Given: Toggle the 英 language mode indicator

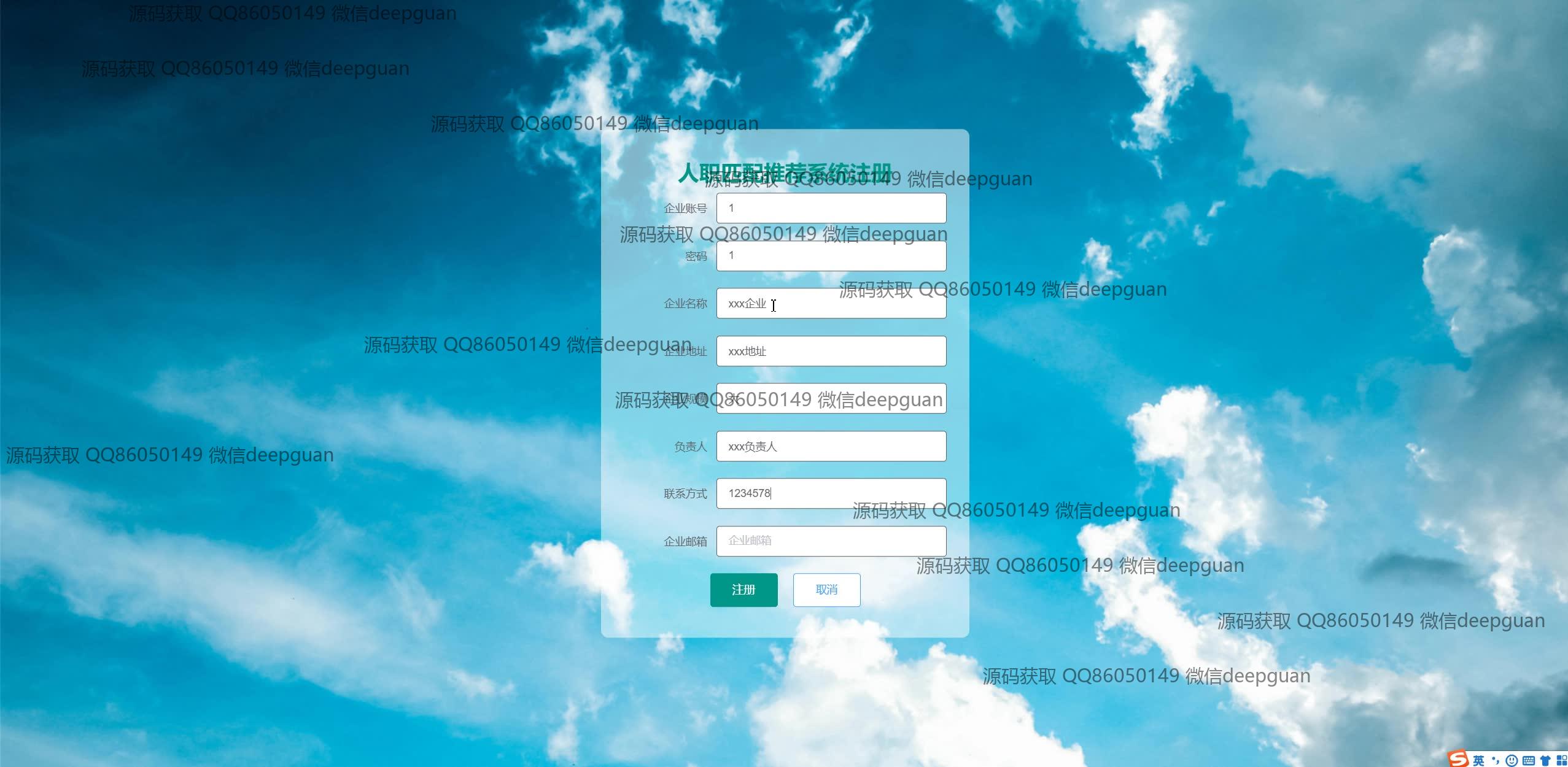Looking at the screenshot, I should 1479,761.
